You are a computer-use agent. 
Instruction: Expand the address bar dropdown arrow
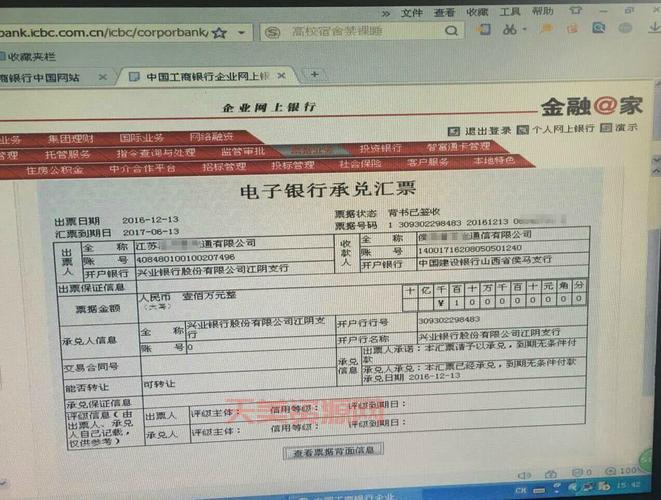tap(240, 33)
